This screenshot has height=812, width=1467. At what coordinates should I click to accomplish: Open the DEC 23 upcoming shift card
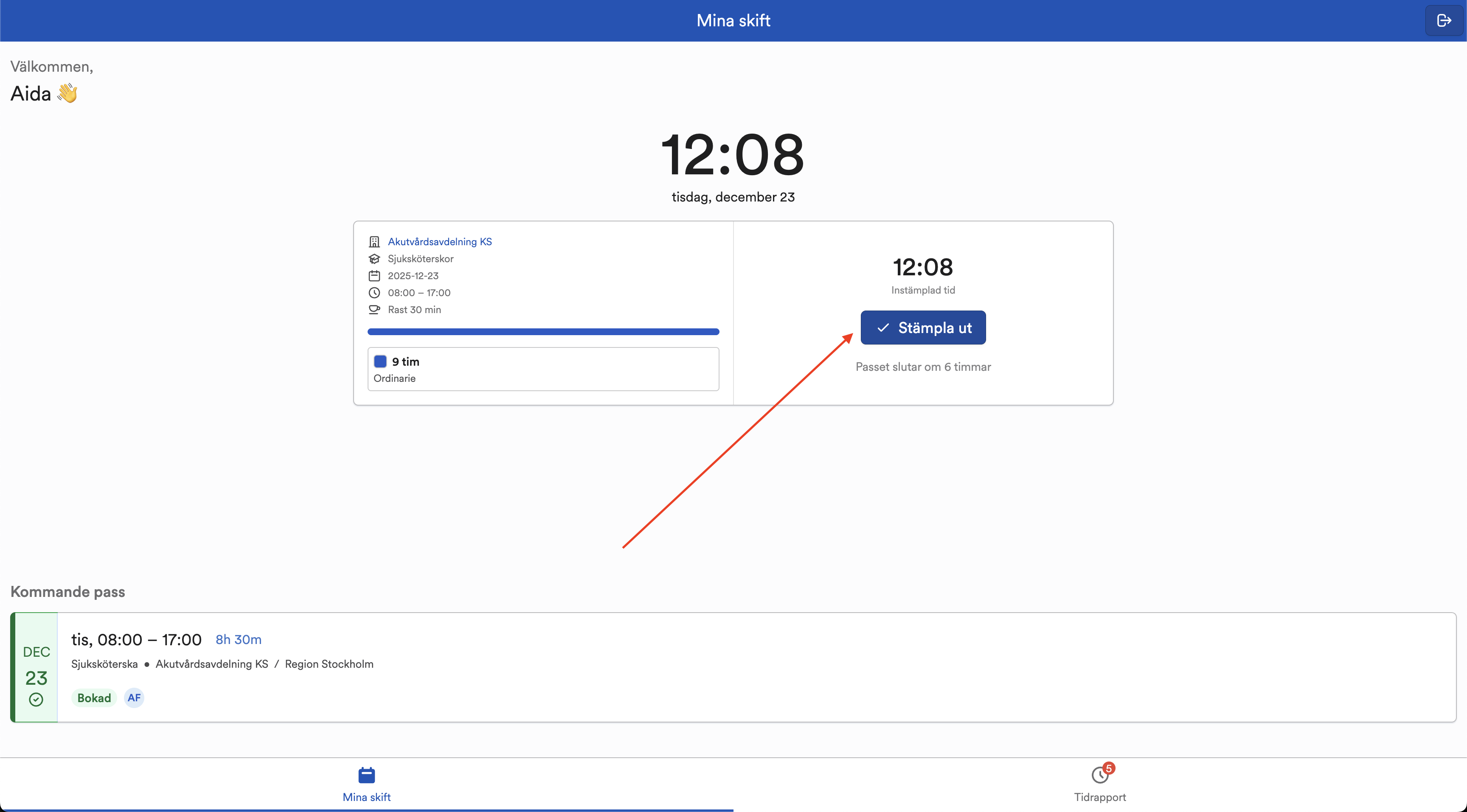733,667
